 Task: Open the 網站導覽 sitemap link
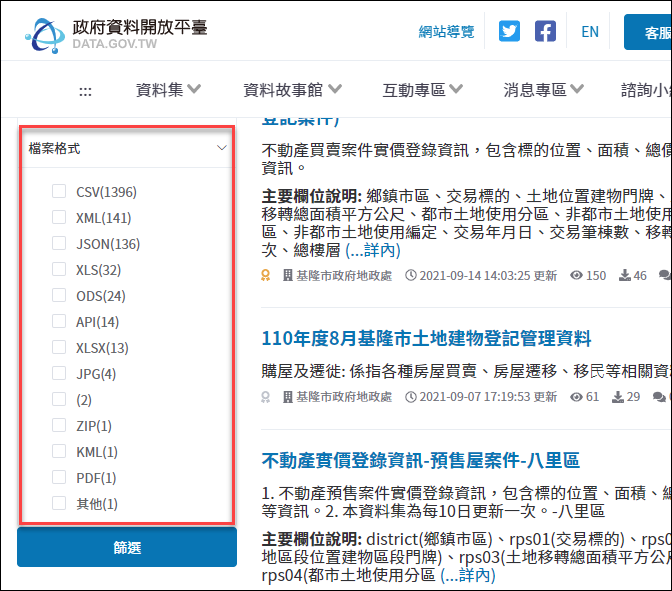tap(446, 32)
